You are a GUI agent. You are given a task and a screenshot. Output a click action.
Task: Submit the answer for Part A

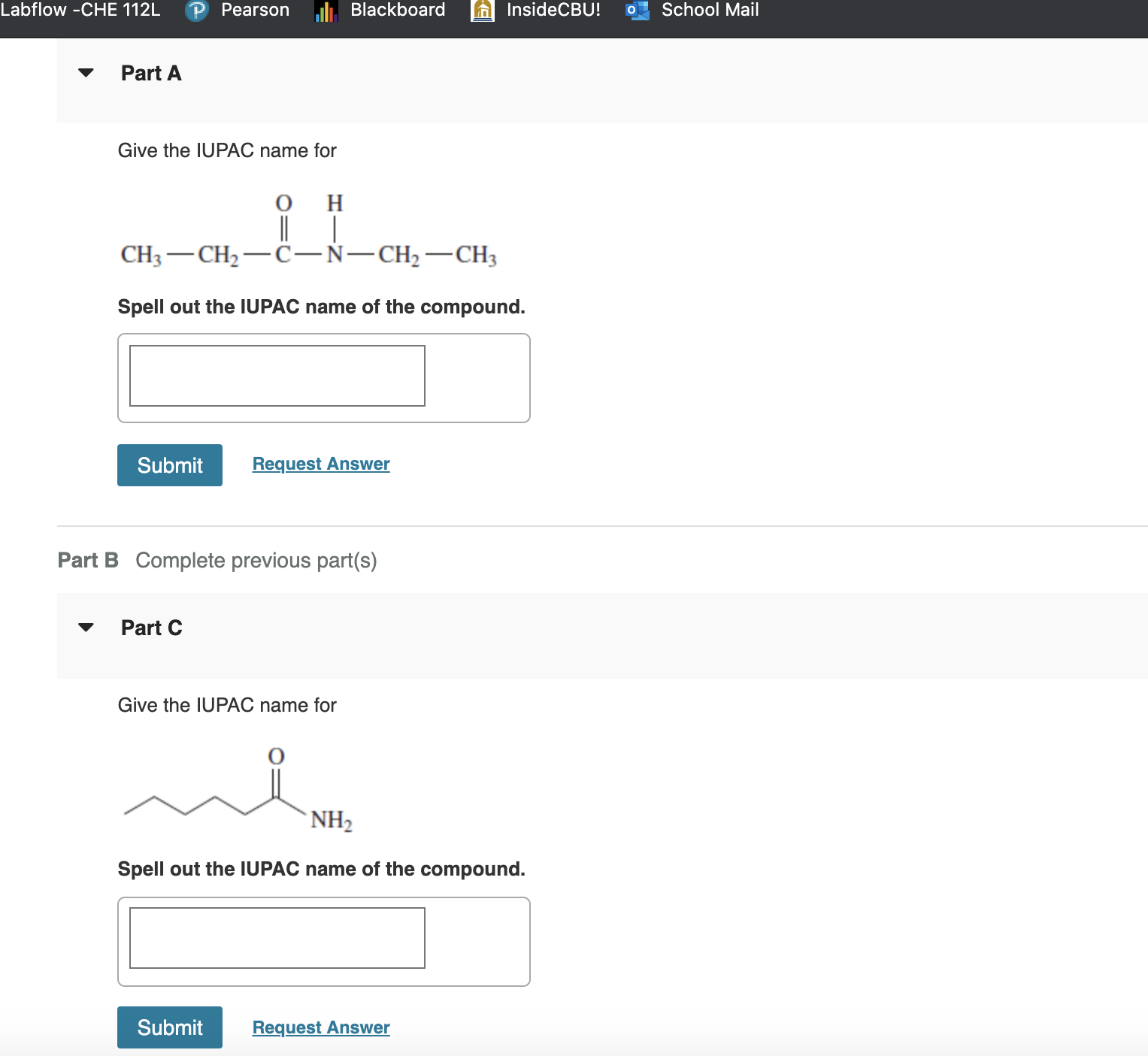pyautogui.click(x=169, y=465)
